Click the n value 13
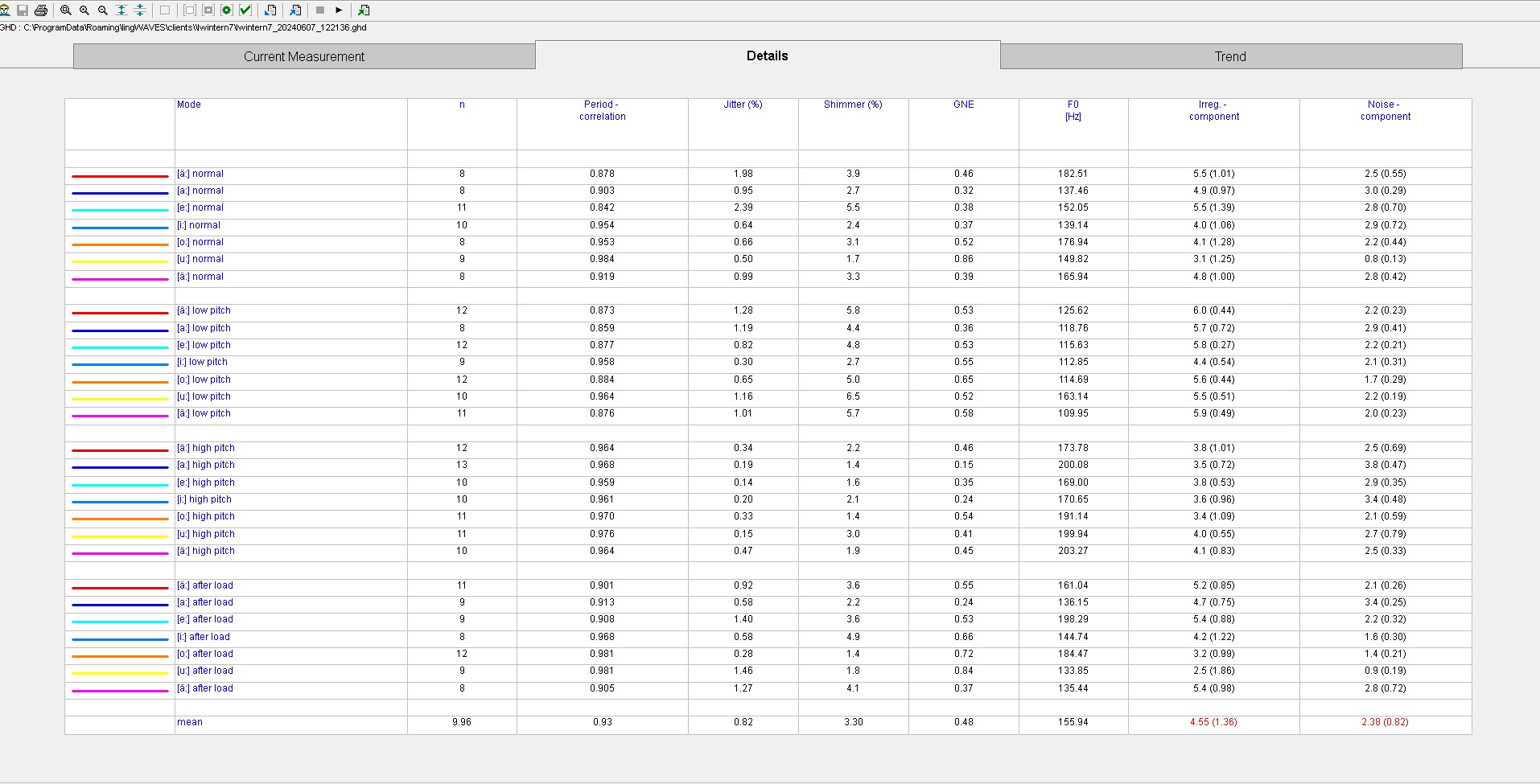Image resolution: width=1540 pixels, height=784 pixels. coord(462,465)
